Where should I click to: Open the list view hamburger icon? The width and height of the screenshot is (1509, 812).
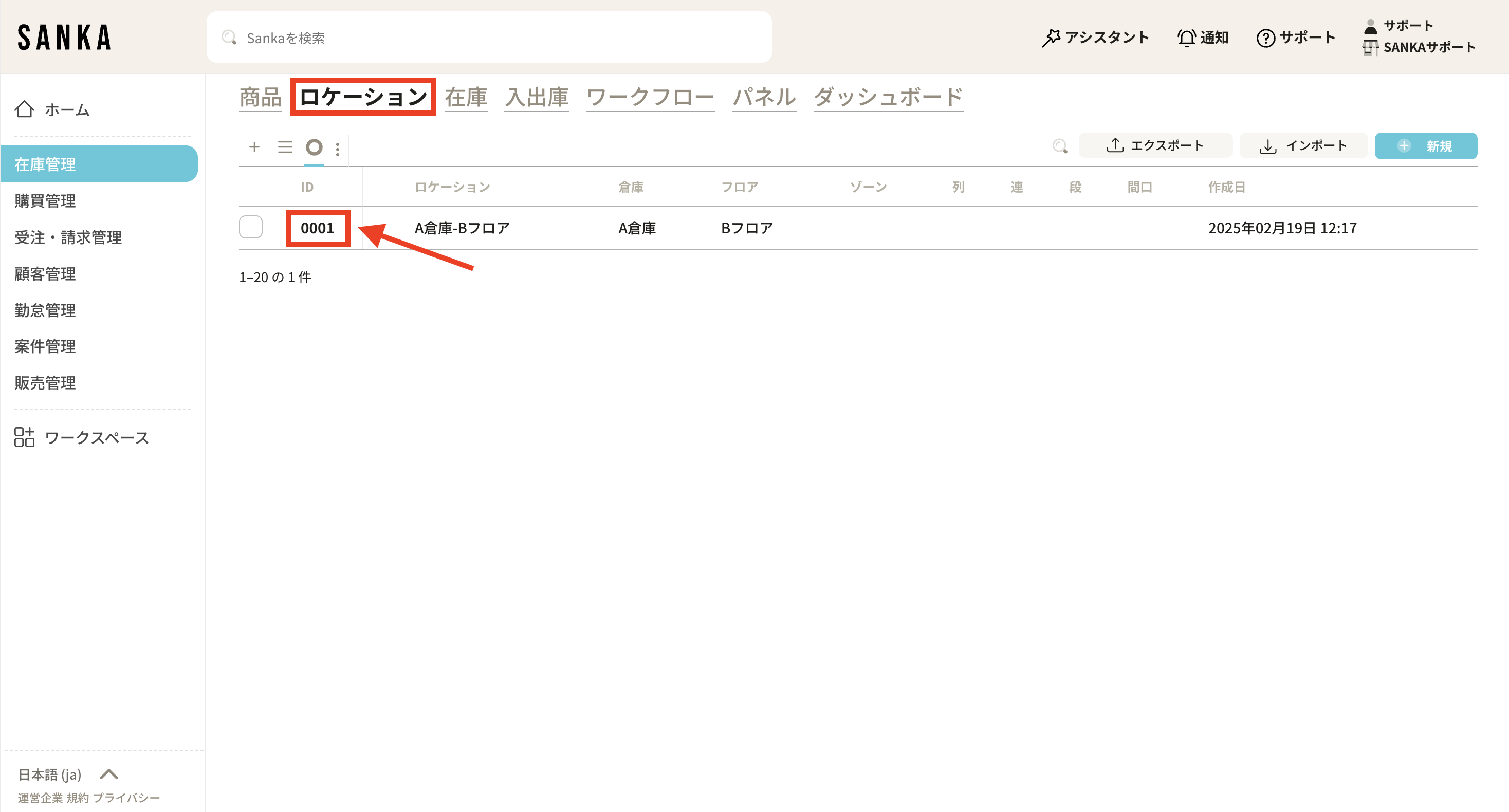click(285, 147)
